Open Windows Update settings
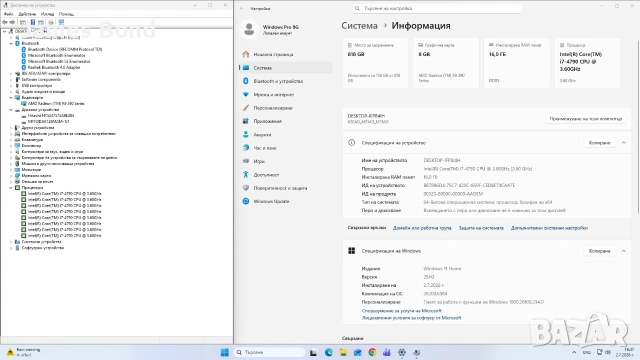640x360 pixels. tap(286, 201)
